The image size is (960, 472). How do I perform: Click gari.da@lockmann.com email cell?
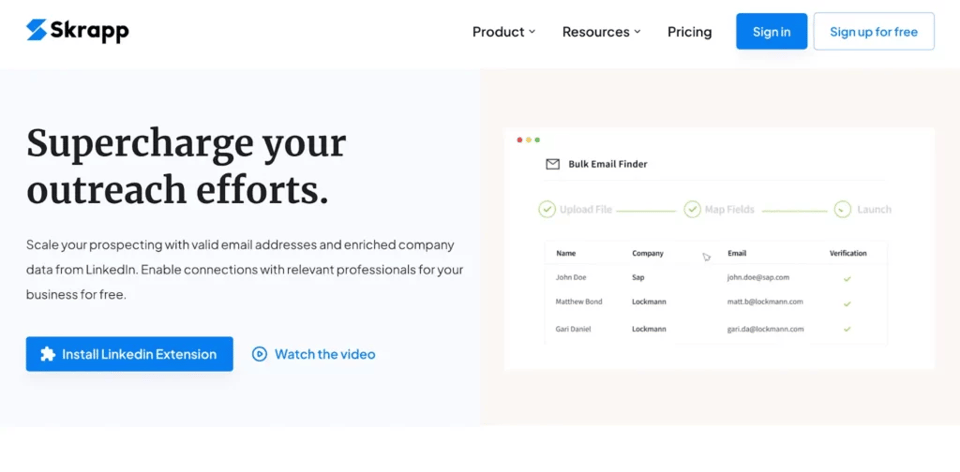click(765, 329)
